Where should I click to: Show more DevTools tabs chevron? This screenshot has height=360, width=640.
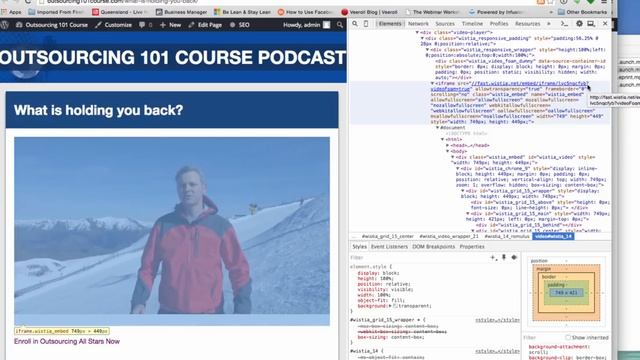(549, 24)
